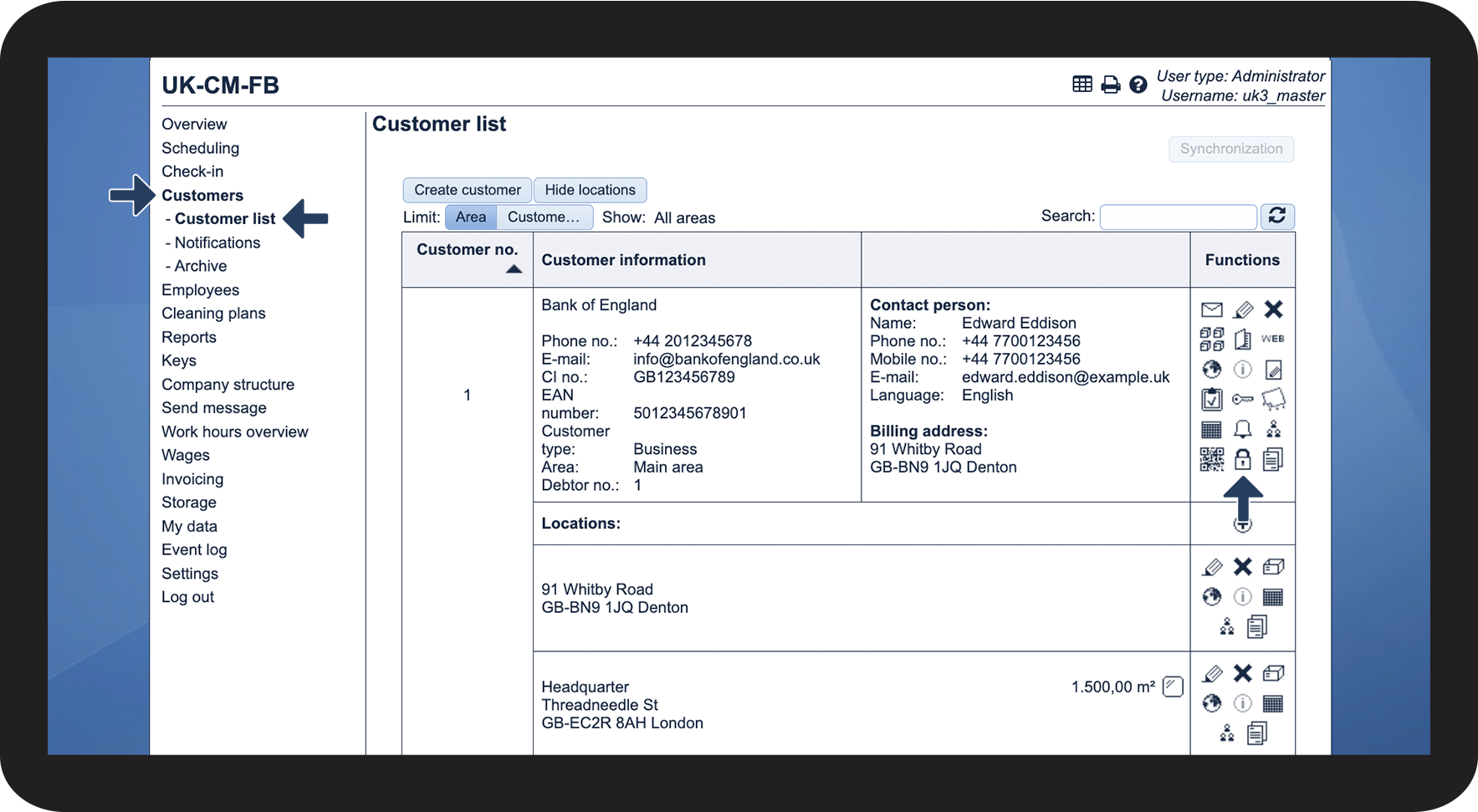Toggle Hide locations
This screenshot has height=812, width=1478.
coord(590,190)
